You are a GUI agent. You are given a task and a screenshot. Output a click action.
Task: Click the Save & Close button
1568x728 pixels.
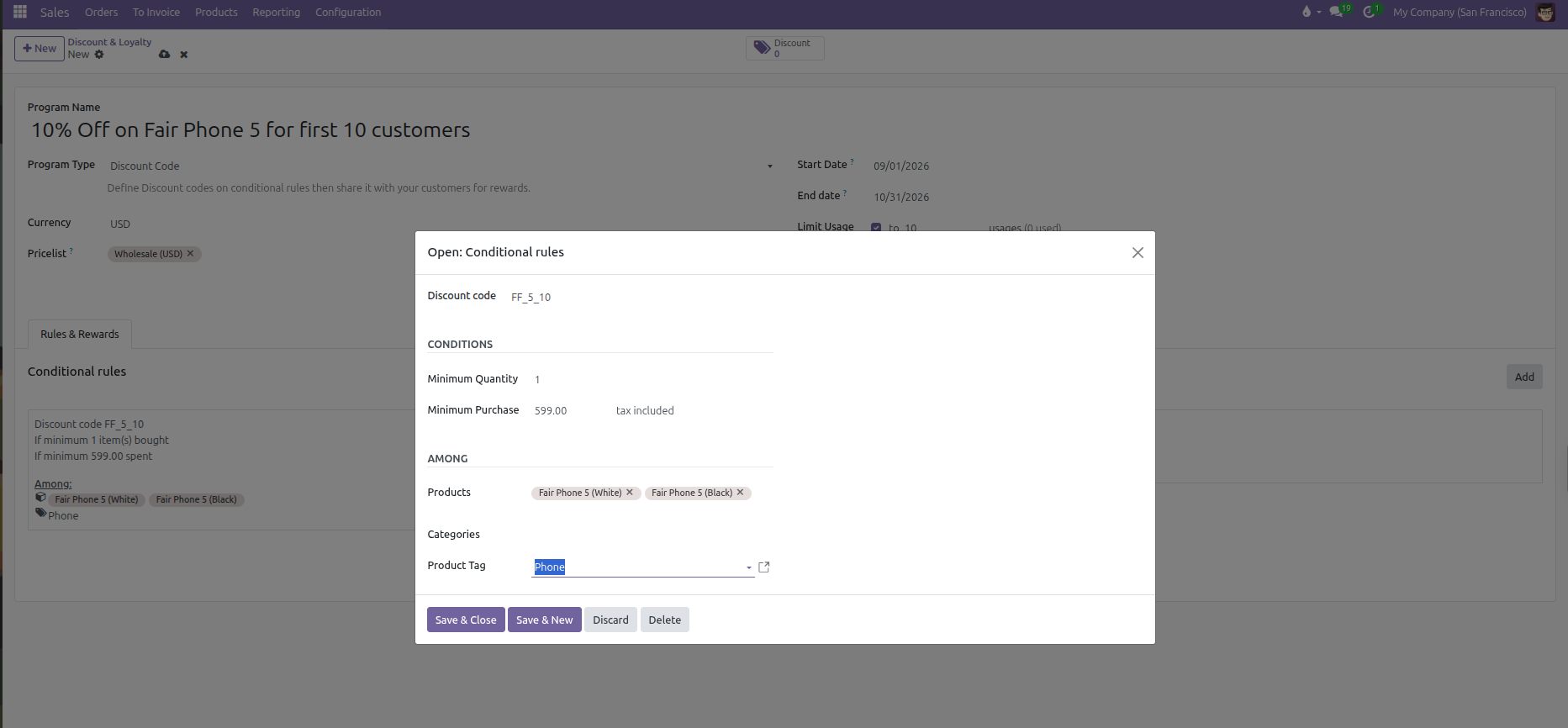click(x=466, y=620)
